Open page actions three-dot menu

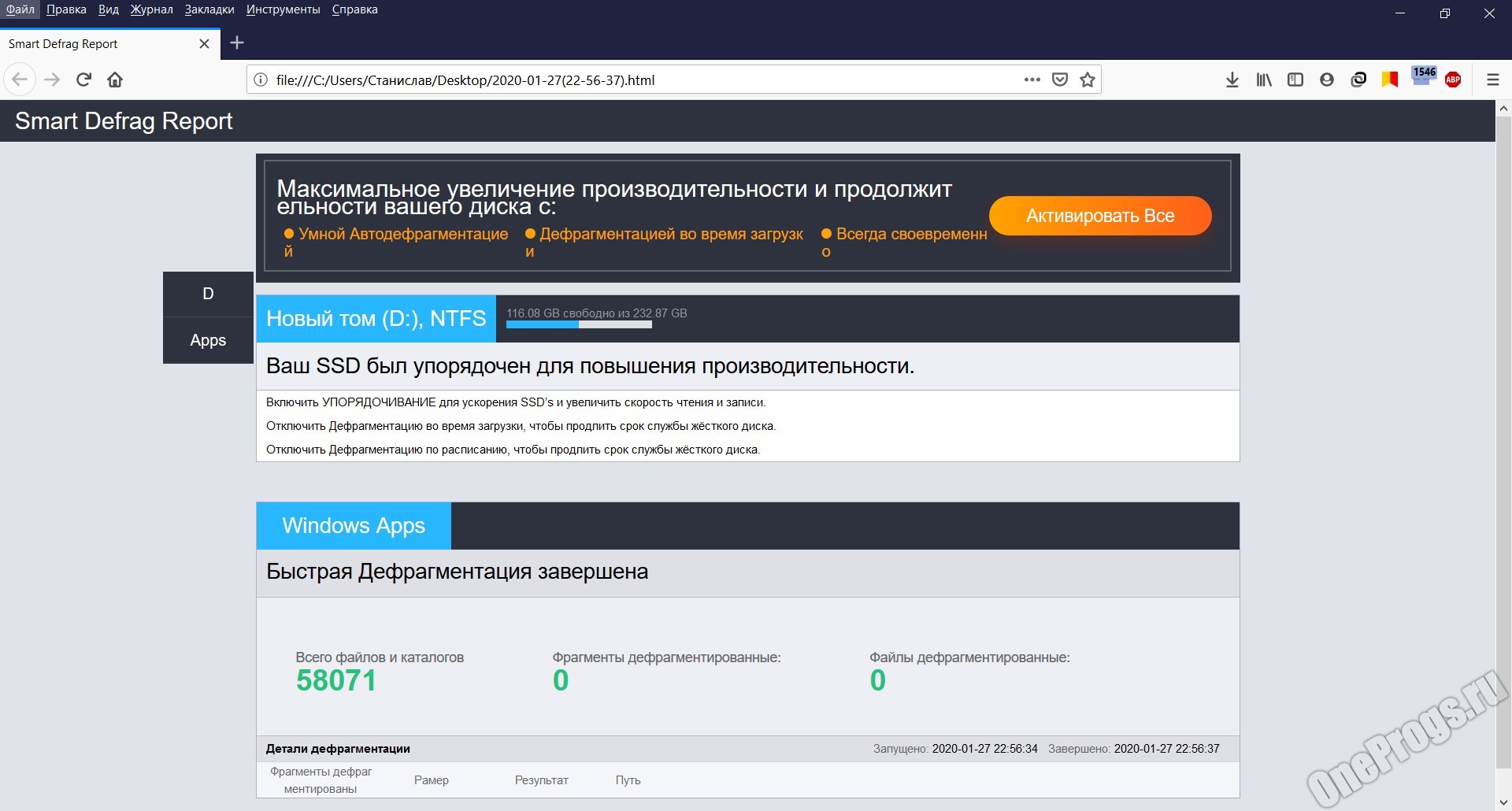(x=1032, y=80)
